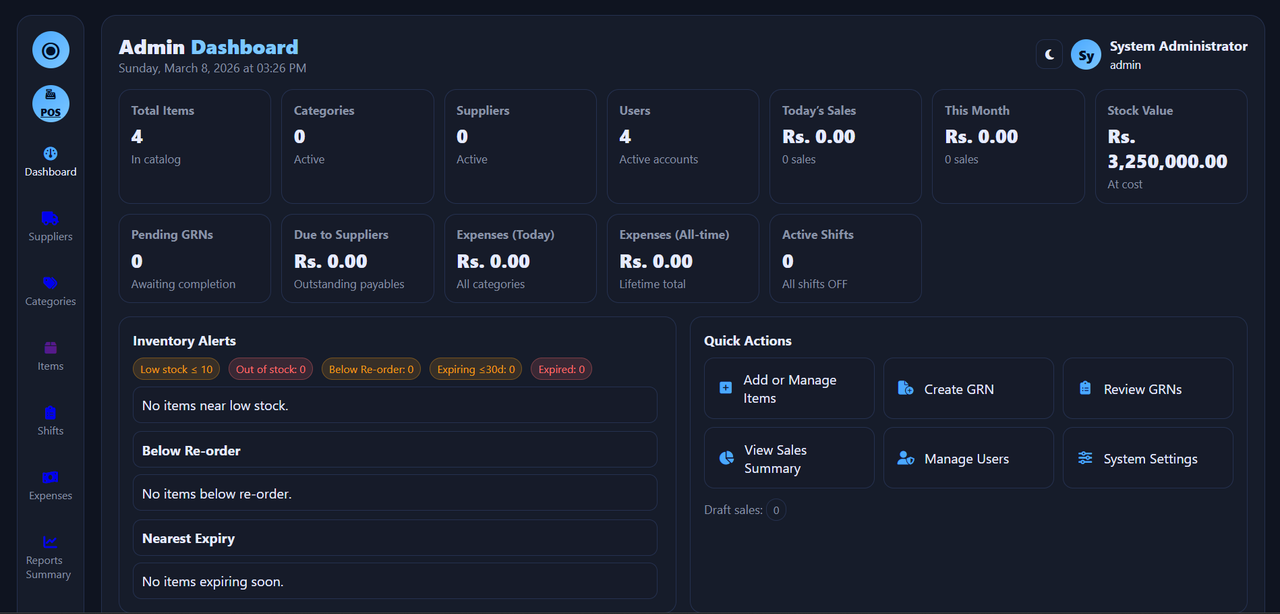Screen dimensions: 1280x614
Task: Click "No items near low stock." row
Action: [395, 405]
